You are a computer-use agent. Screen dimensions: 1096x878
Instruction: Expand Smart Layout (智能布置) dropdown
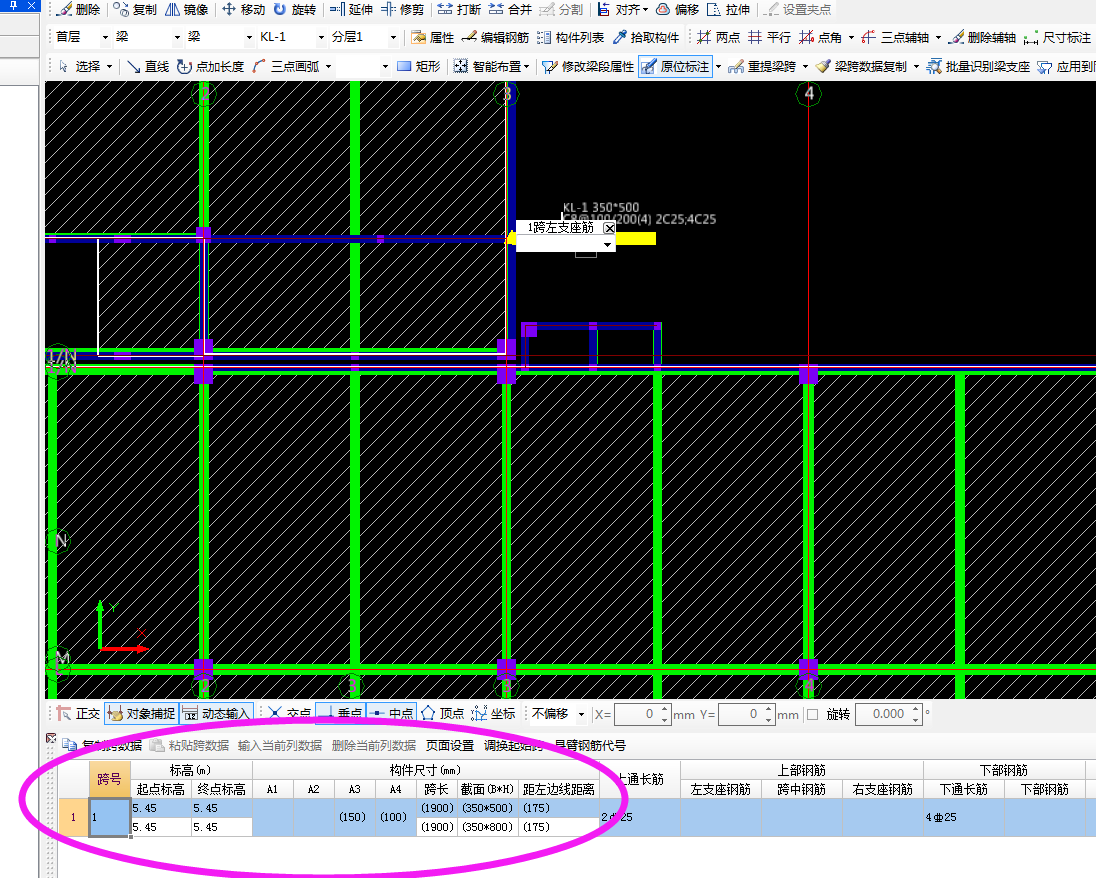click(526, 66)
